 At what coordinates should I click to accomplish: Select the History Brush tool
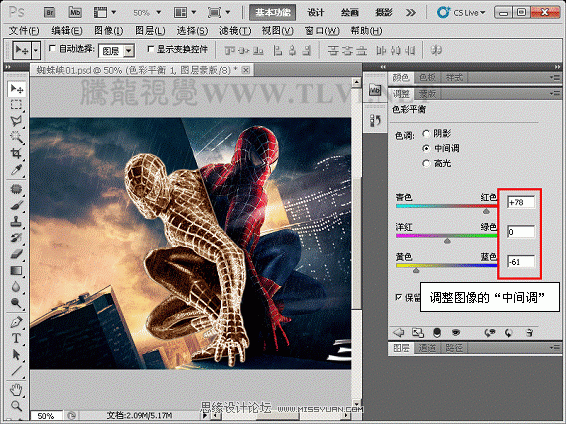[x=16, y=238]
